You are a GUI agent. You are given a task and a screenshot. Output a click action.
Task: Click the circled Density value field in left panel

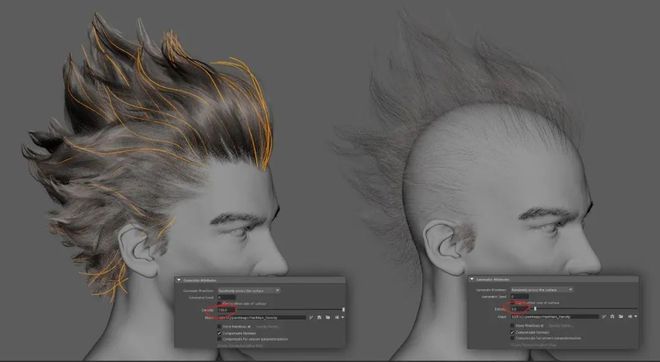(x=227, y=310)
